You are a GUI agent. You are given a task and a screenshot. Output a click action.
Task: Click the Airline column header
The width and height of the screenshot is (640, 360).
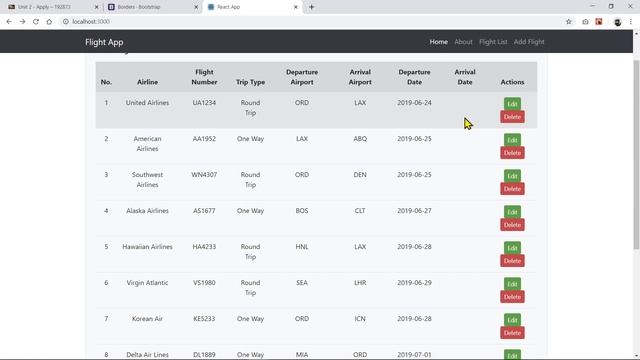147,82
